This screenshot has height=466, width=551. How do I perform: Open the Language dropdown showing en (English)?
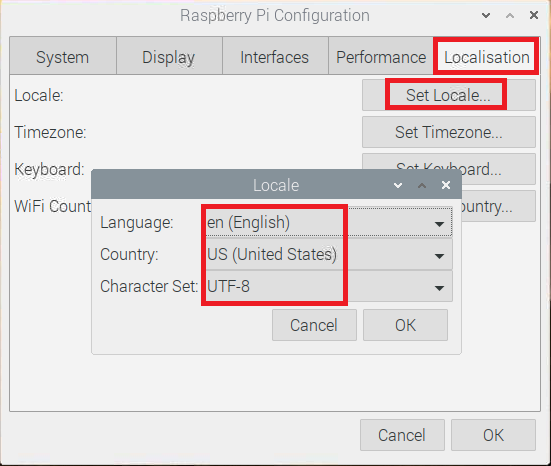coord(329,222)
